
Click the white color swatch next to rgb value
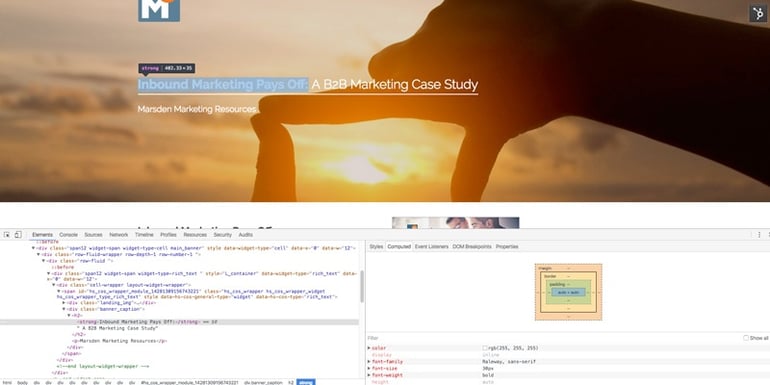tap(485, 348)
